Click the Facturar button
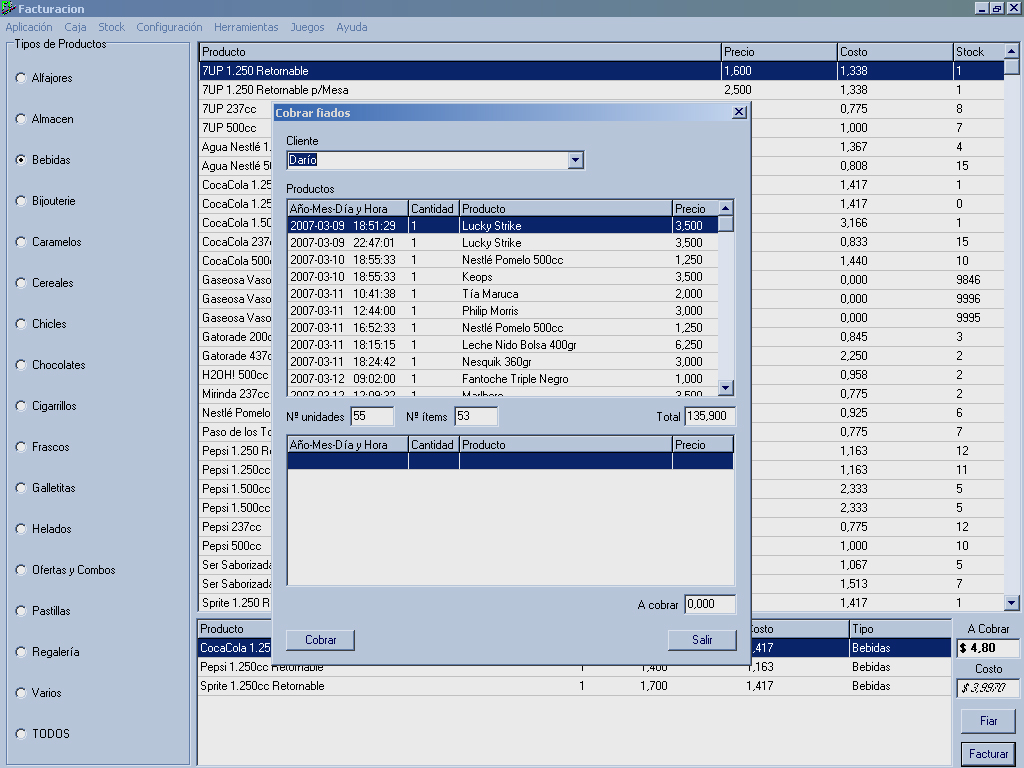The image size is (1024, 768). coord(988,754)
